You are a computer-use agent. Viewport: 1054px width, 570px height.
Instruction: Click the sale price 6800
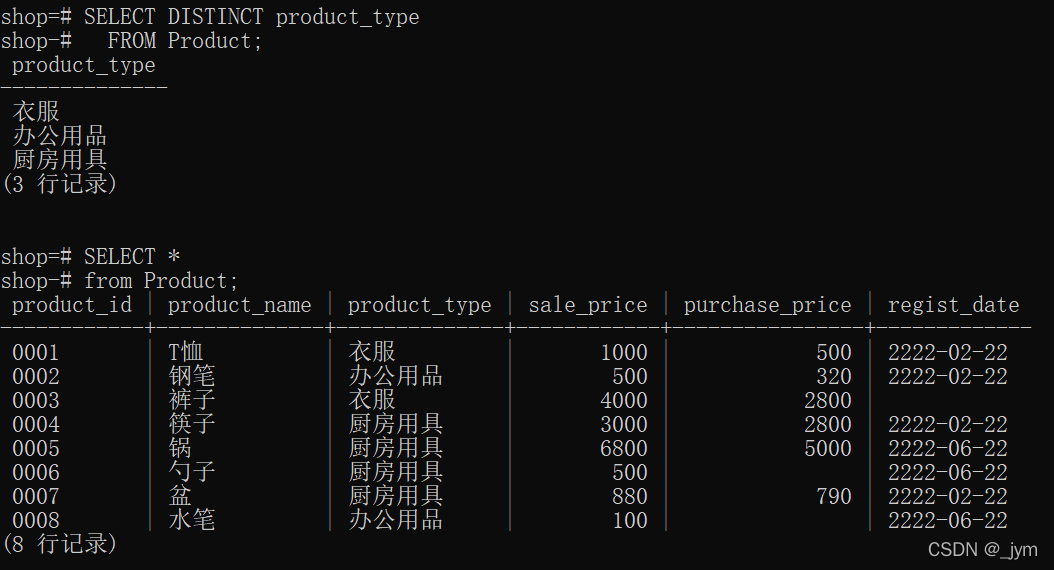click(x=623, y=448)
